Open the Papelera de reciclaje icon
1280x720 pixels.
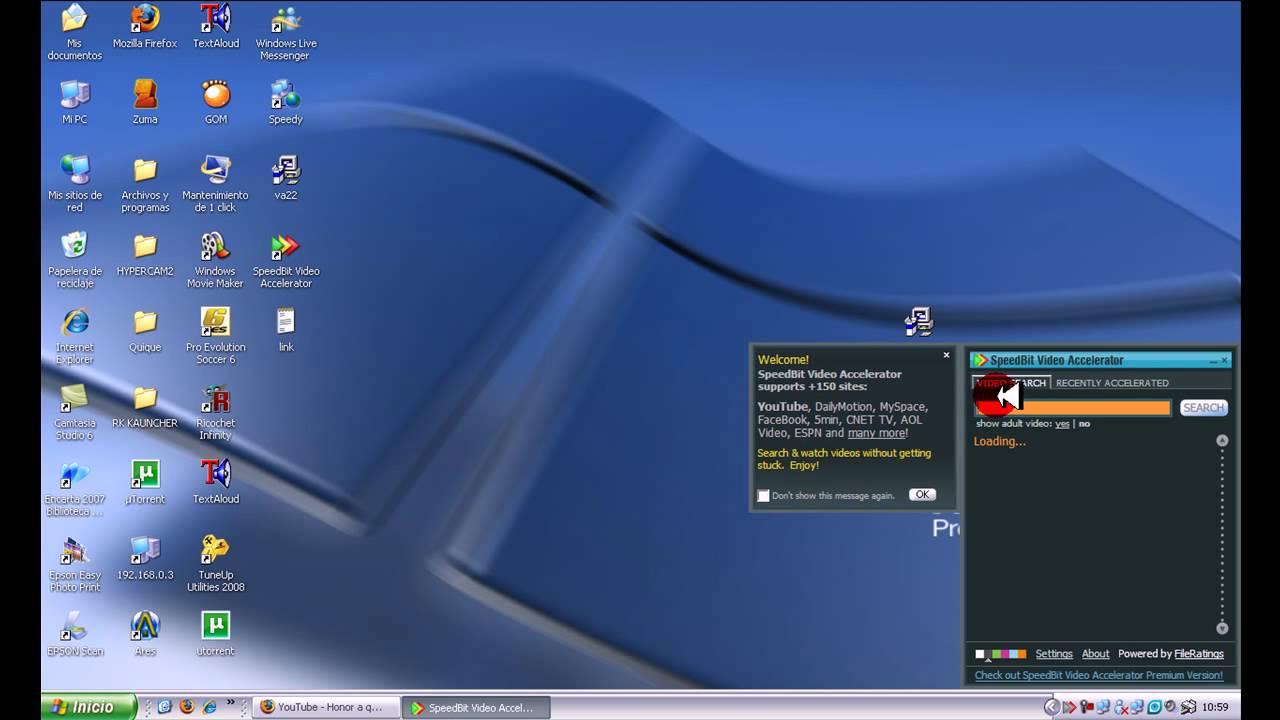pyautogui.click(x=75, y=259)
